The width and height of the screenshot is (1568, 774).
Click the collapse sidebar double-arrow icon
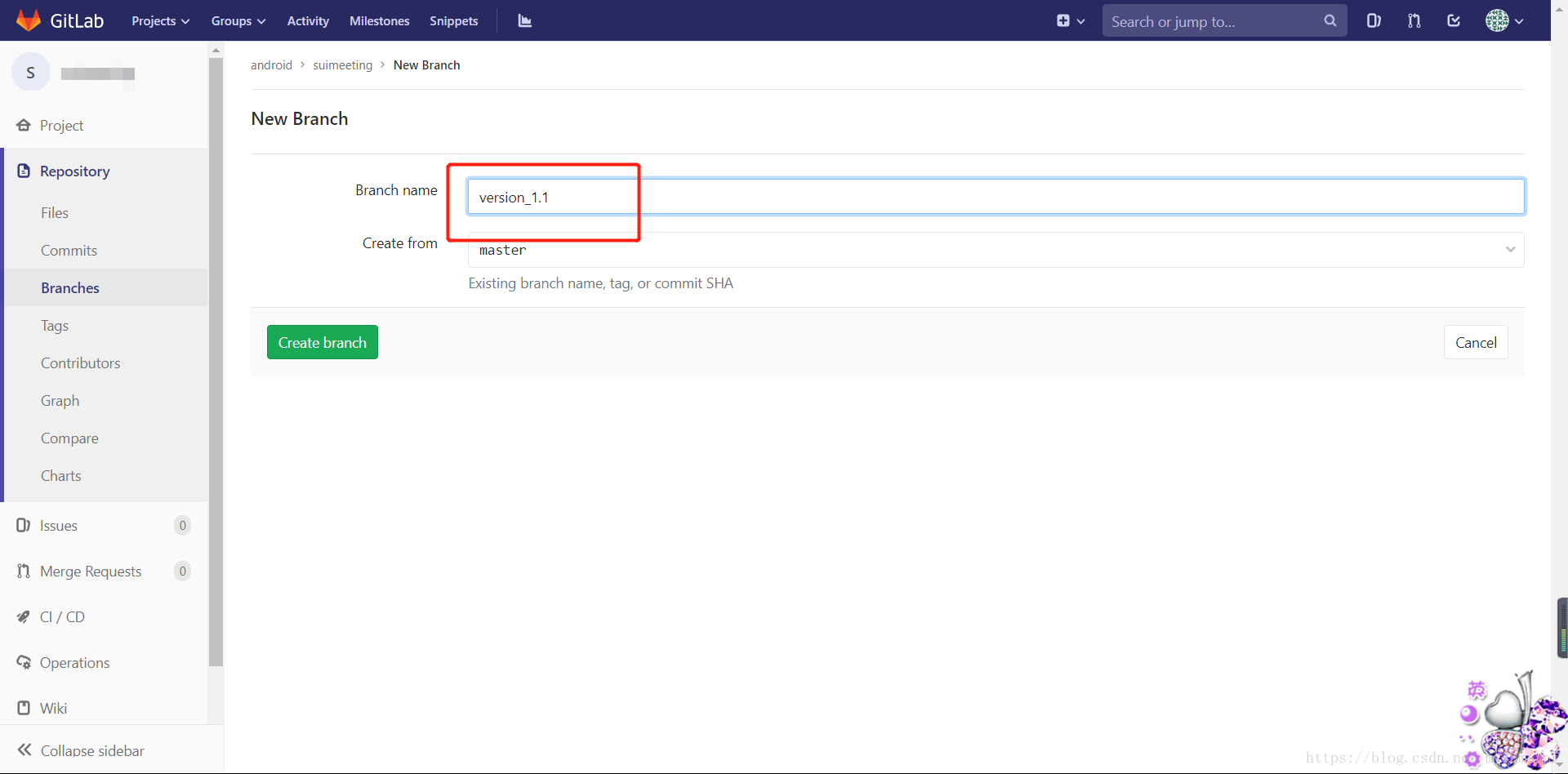pyautogui.click(x=24, y=750)
